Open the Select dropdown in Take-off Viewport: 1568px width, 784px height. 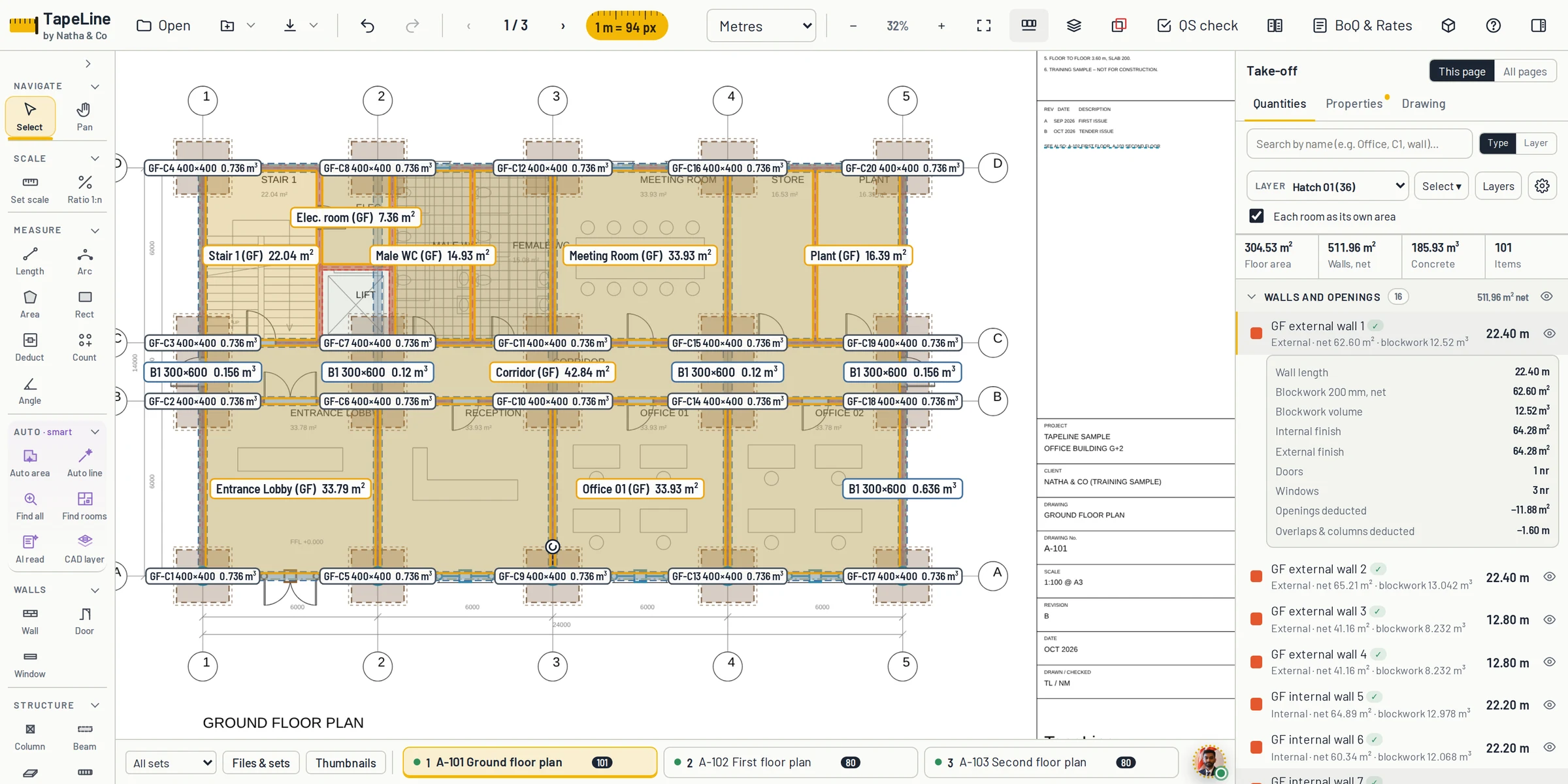click(1441, 186)
